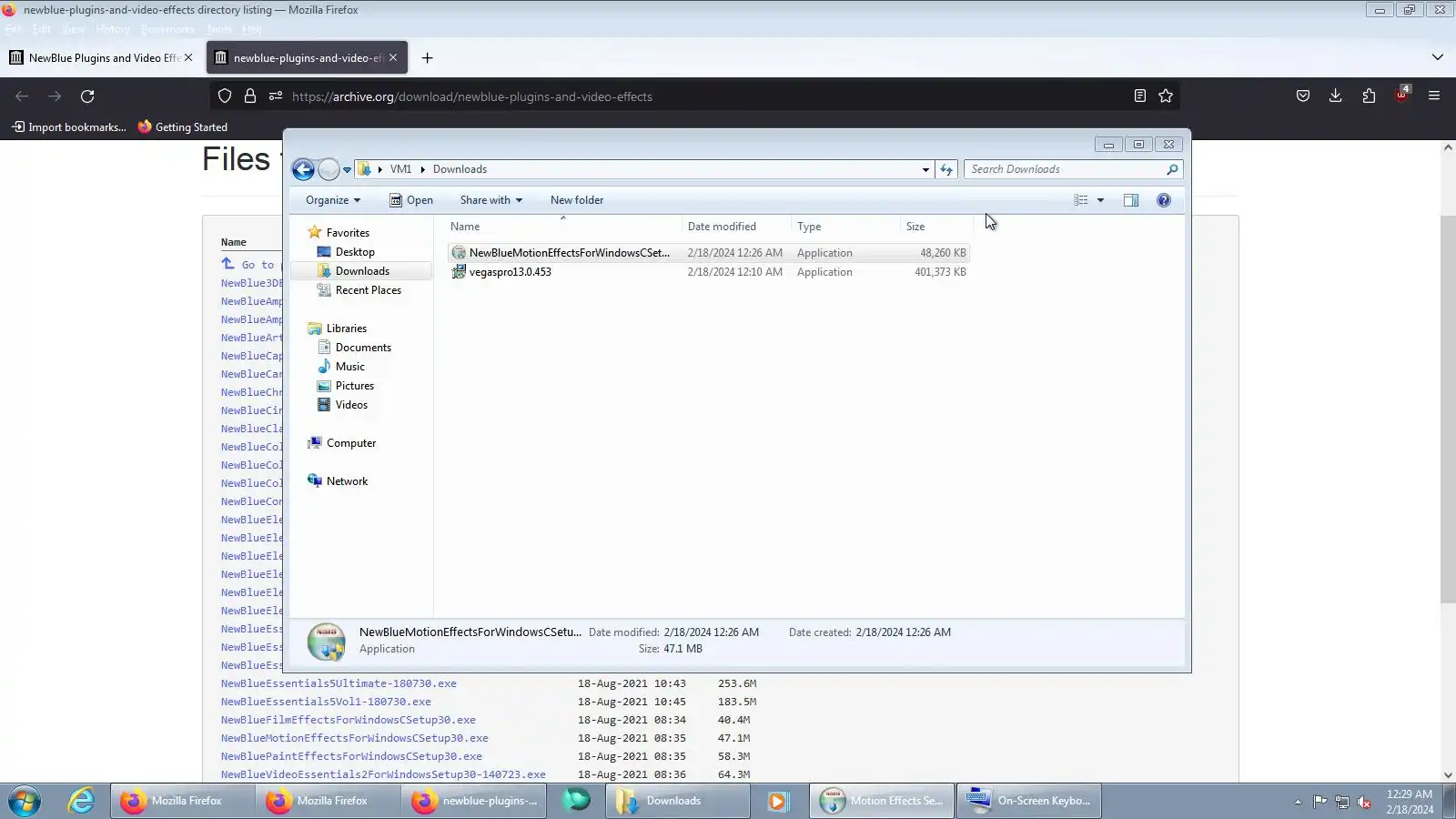Viewport: 1456px width, 819px height.
Task: Create a New folder
Action: [x=577, y=200]
